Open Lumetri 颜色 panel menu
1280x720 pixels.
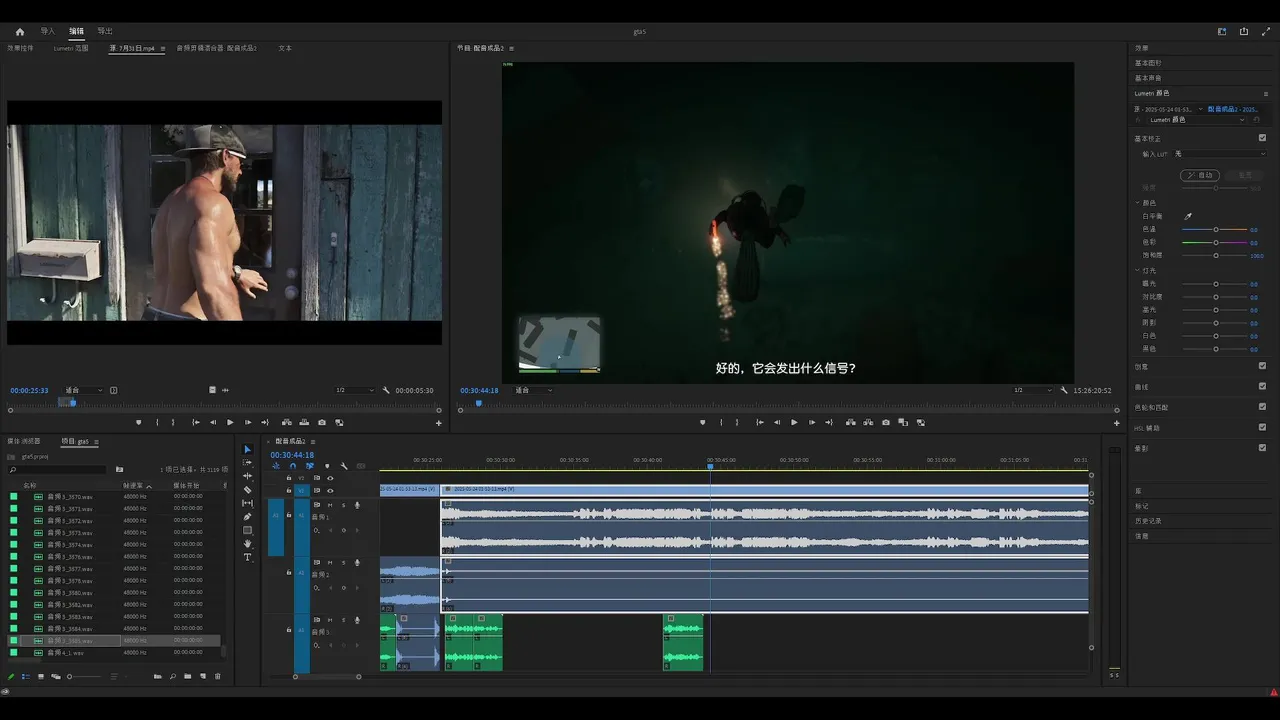(x=1266, y=94)
